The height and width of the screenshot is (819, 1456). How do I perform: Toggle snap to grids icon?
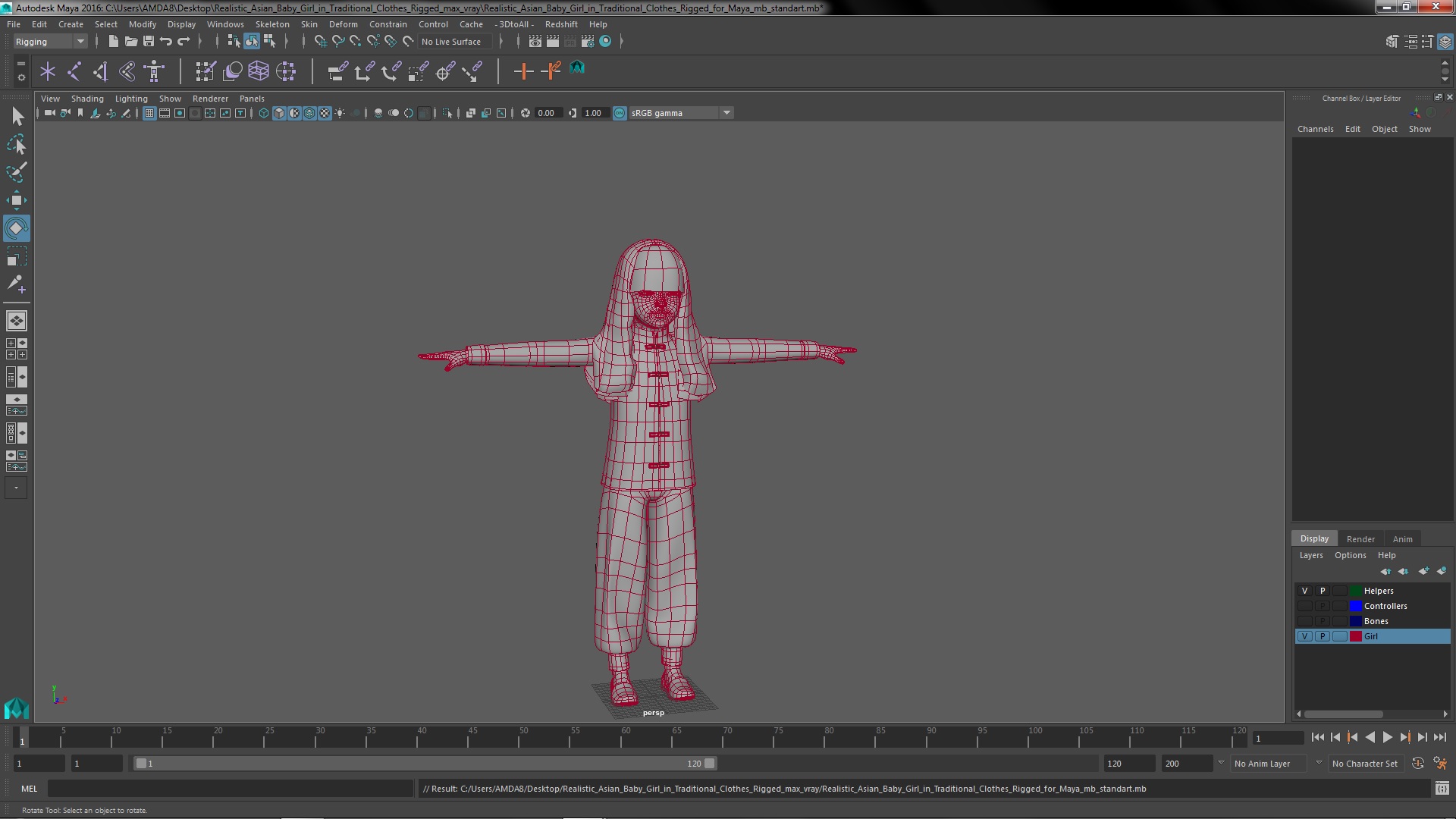coord(321,41)
